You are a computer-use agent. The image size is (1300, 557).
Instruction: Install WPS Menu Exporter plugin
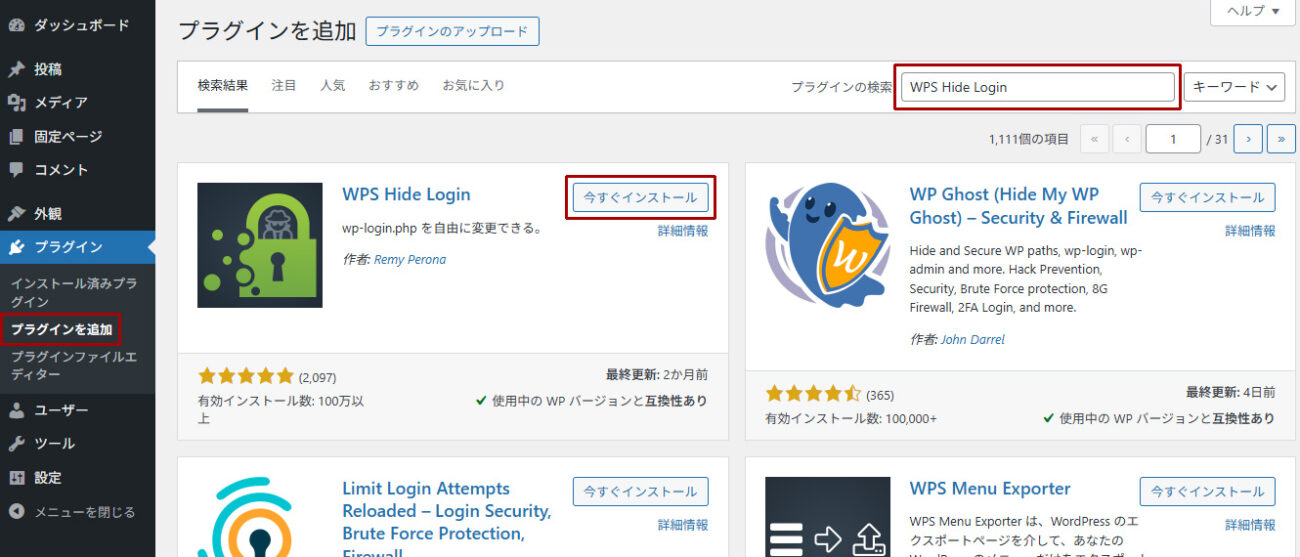[x=1208, y=491]
